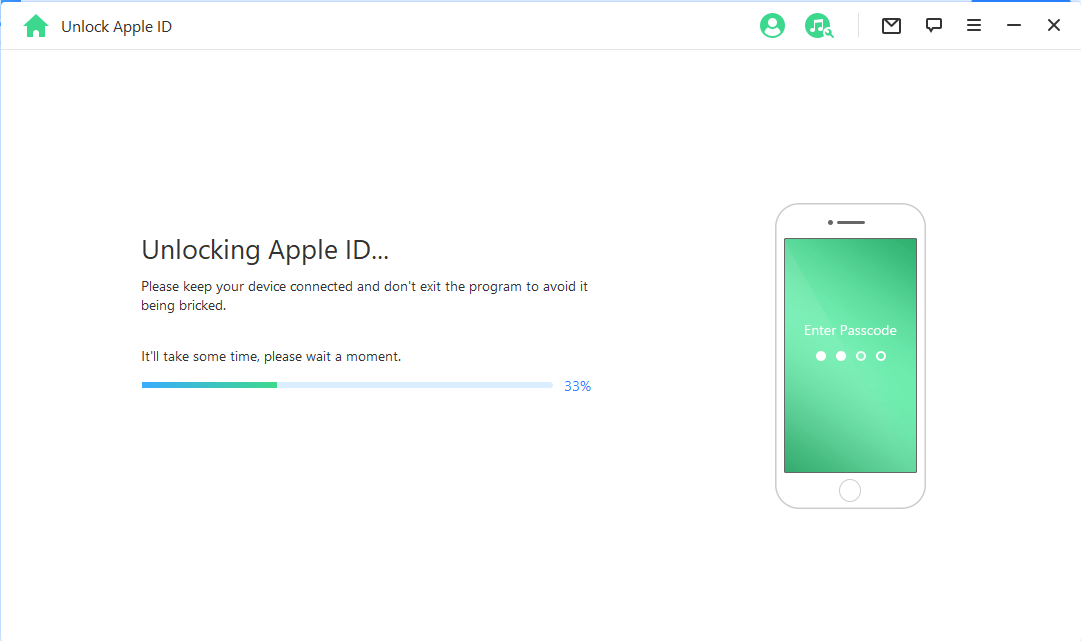This screenshot has width=1081, height=641.
Task: Select the first passcode dot on phone
Action: pyautogui.click(x=821, y=355)
